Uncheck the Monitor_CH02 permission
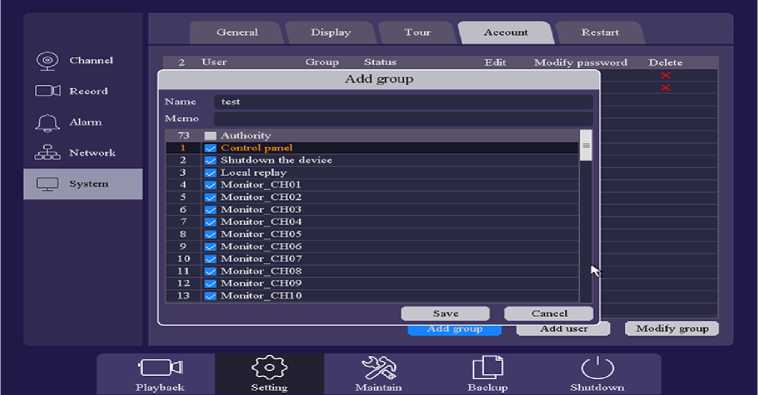The height and width of the screenshot is (395, 758). click(x=210, y=197)
